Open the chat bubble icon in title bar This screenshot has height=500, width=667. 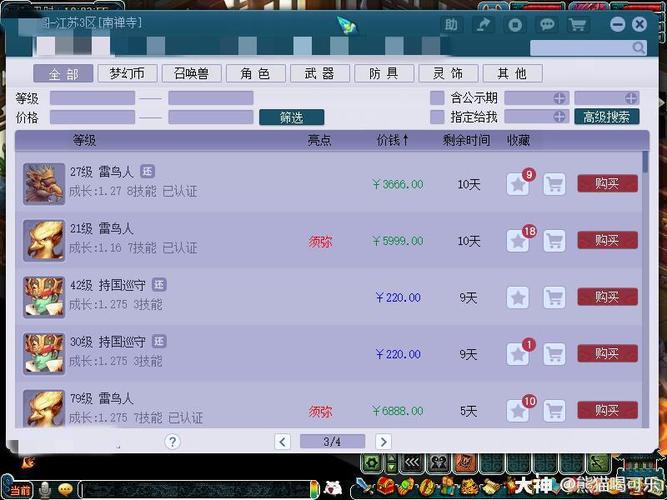(546, 25)
